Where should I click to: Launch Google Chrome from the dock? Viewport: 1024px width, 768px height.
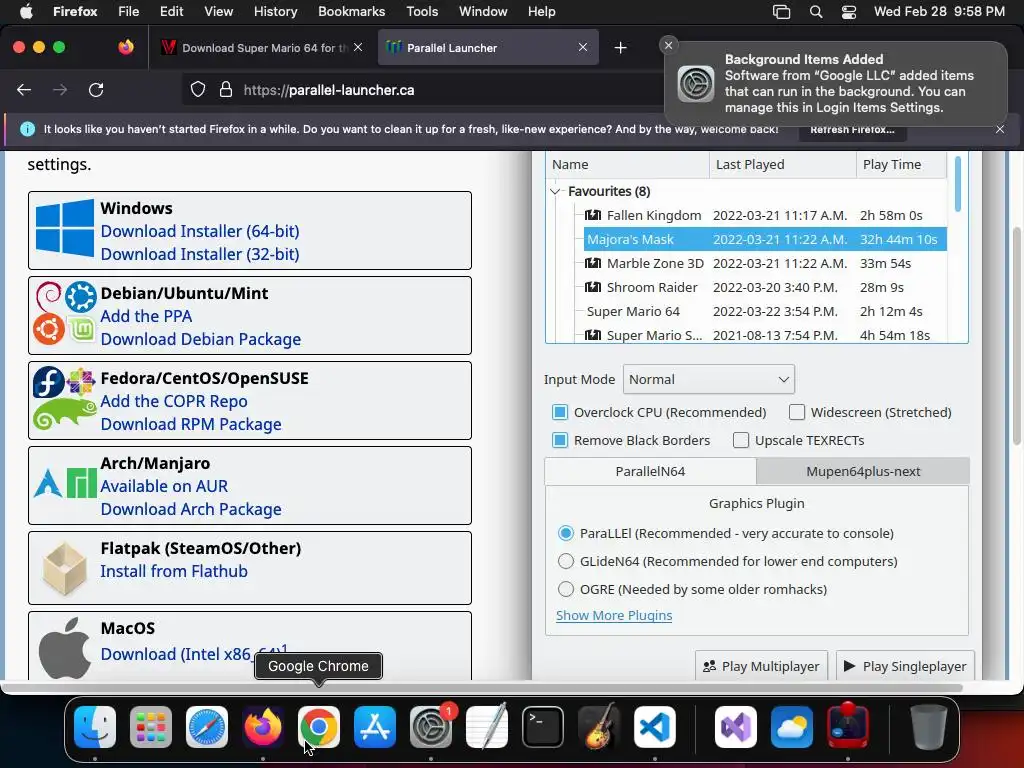[319, 726]
